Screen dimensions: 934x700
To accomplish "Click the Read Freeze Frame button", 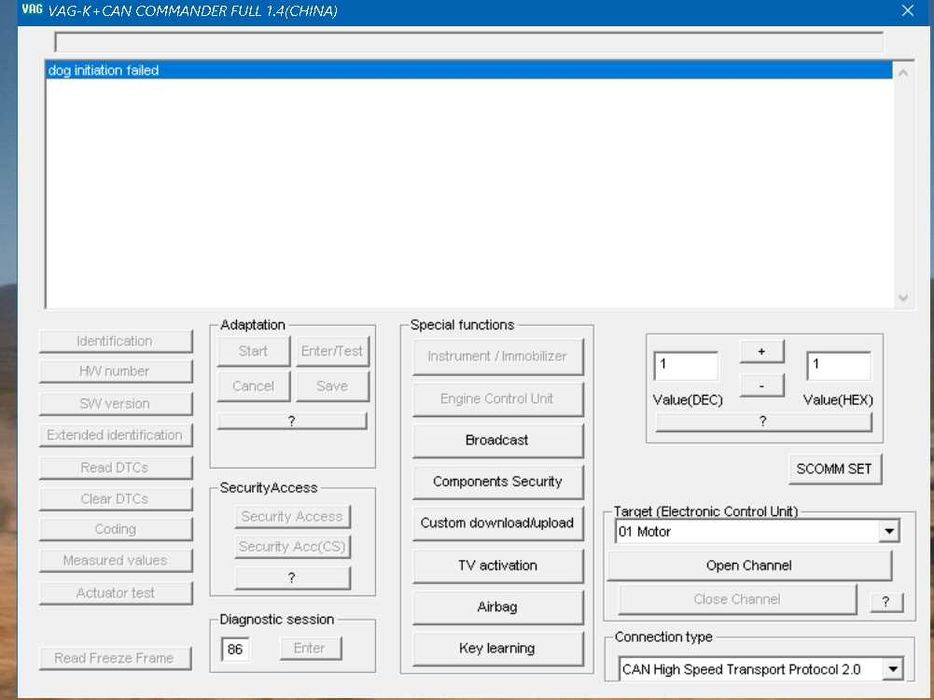I will pos(116,658).
